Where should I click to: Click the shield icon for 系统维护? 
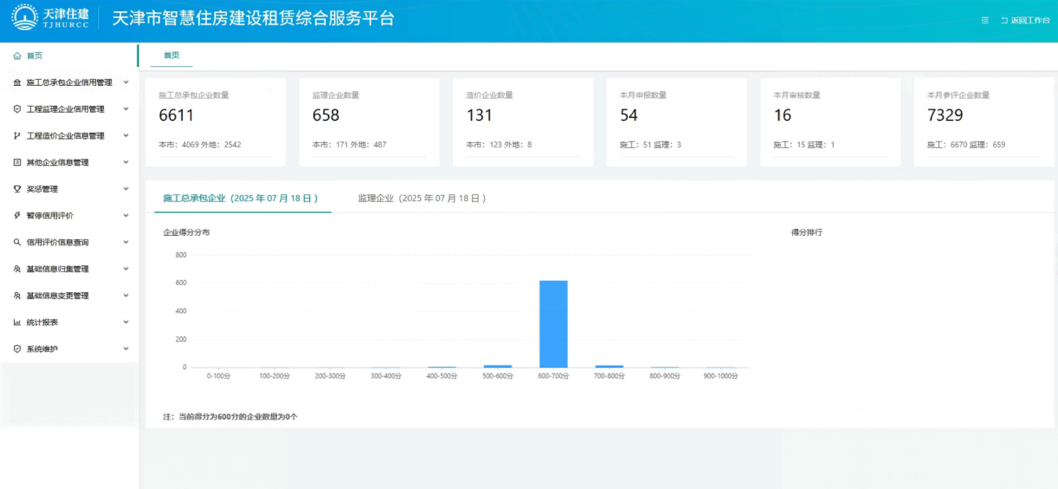click(x=17, y=349)
